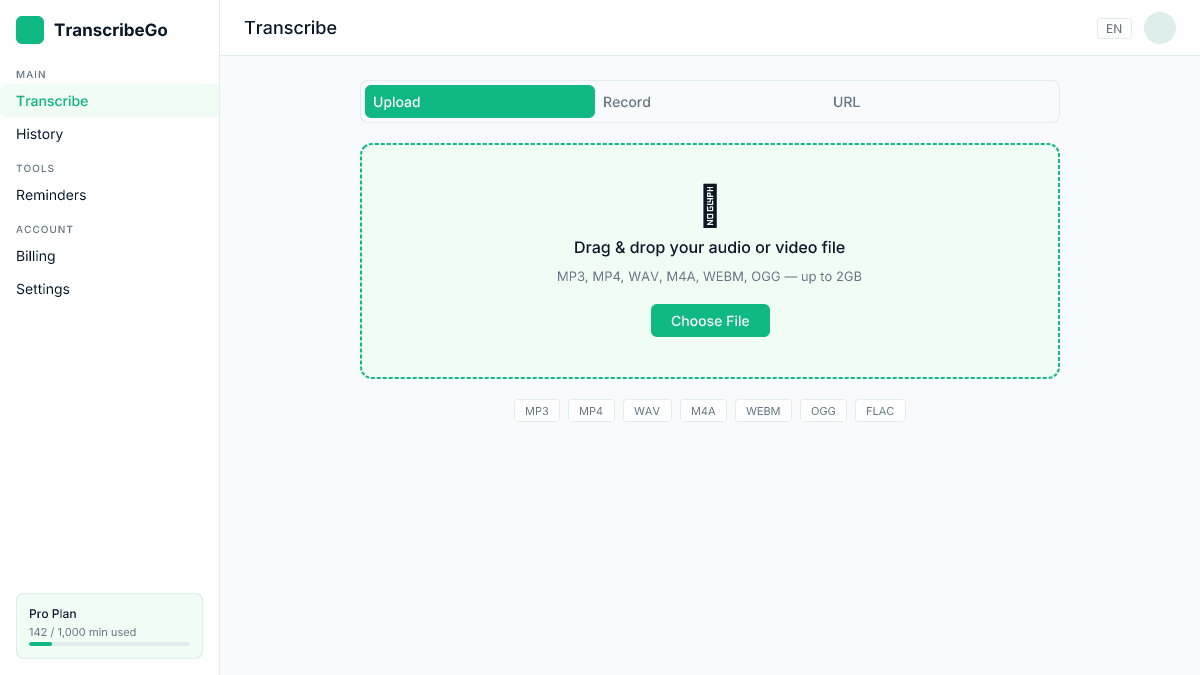Toggle the WAV format chip
Image resolution: width=1200 pixels, height=675 pixels.
coord(647,410)
